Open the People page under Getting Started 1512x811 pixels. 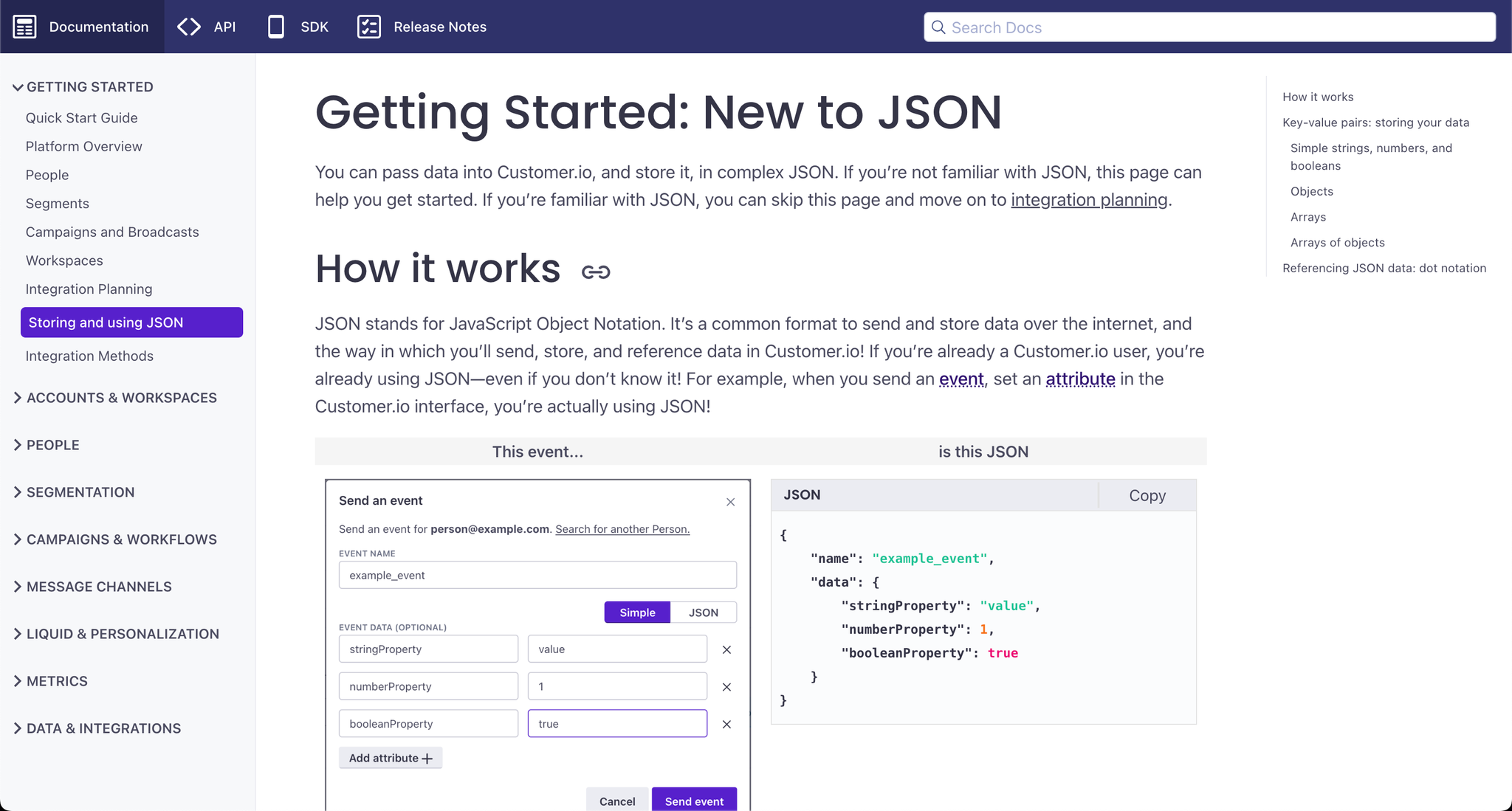(47, 175)
